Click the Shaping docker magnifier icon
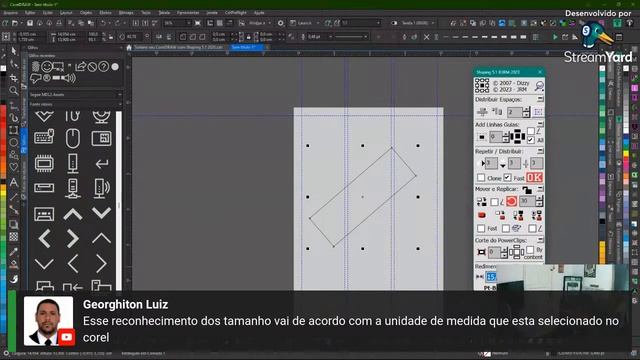The height and width of the screenshot is (360, 640). pos(539,86)
